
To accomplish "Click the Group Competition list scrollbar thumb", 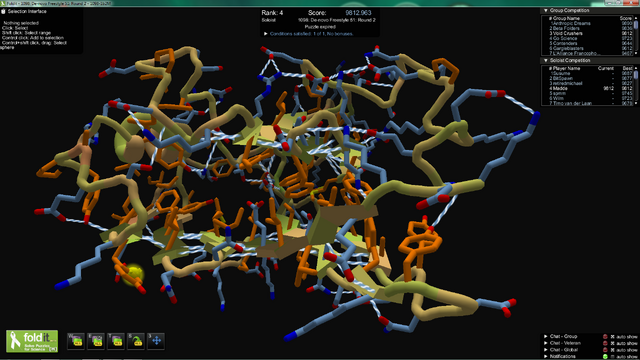I will pos(636,24).
